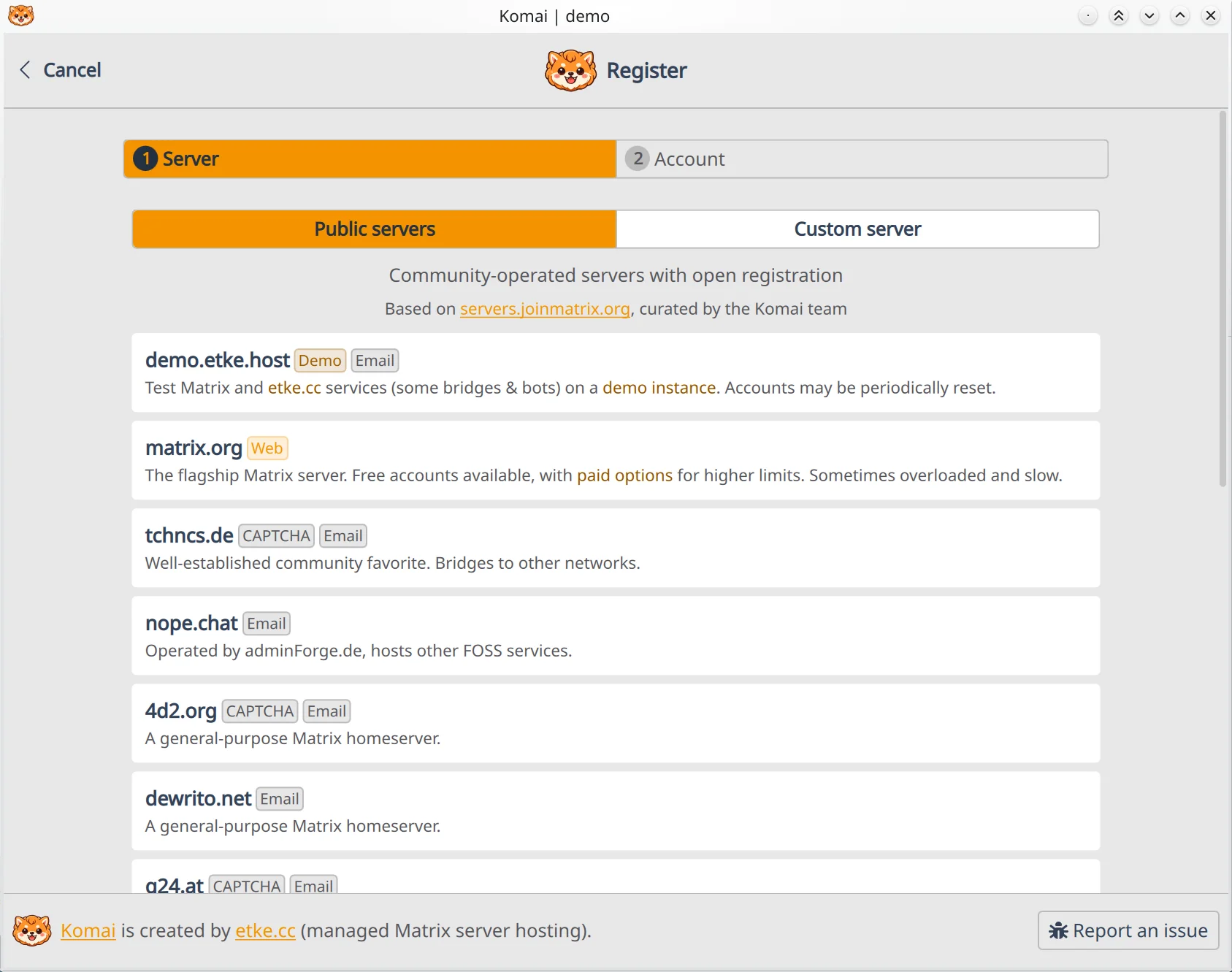Select the Account step tab

click(x=862, y=159)
